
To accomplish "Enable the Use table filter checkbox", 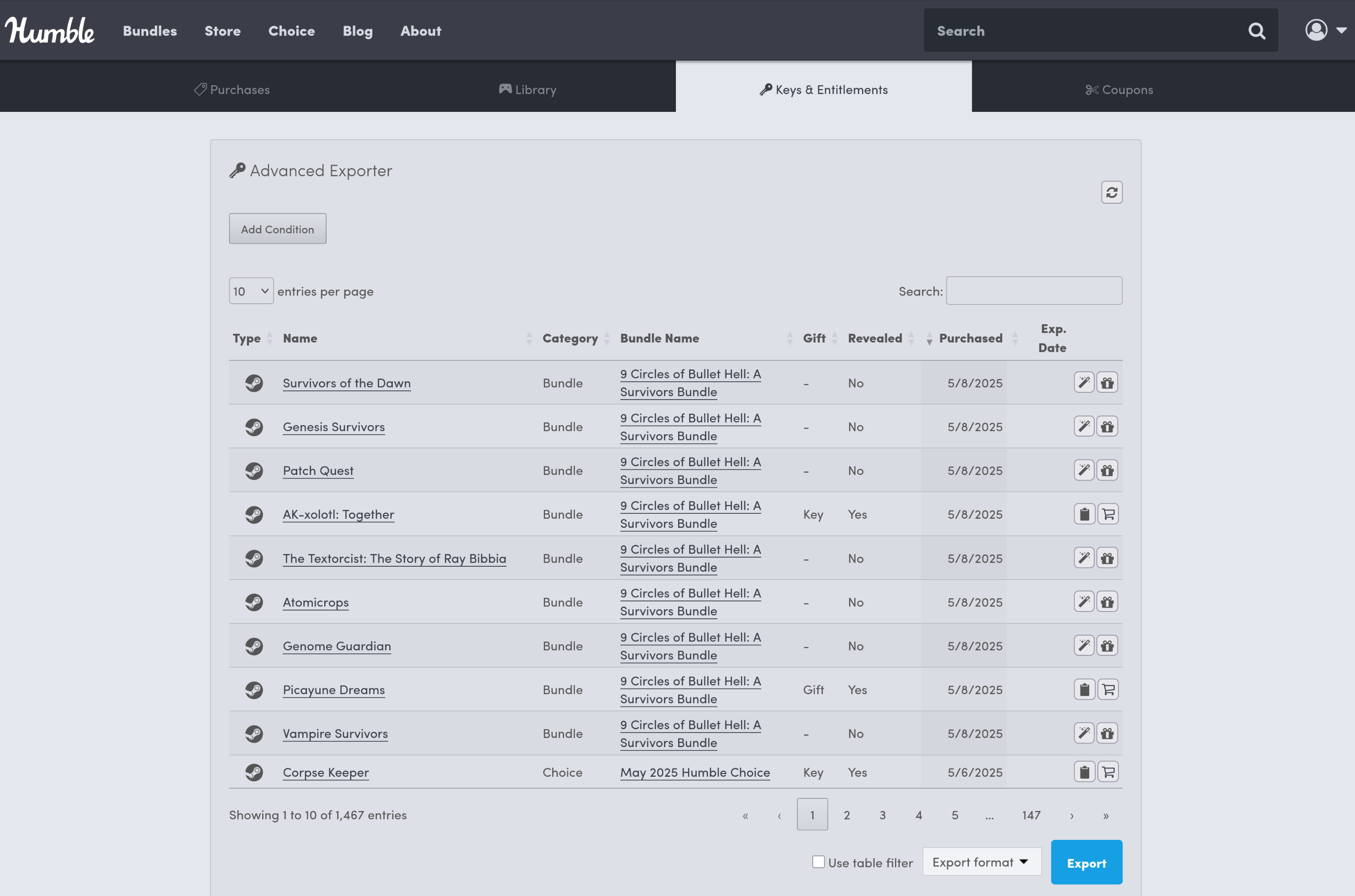I will click(818, 862).
